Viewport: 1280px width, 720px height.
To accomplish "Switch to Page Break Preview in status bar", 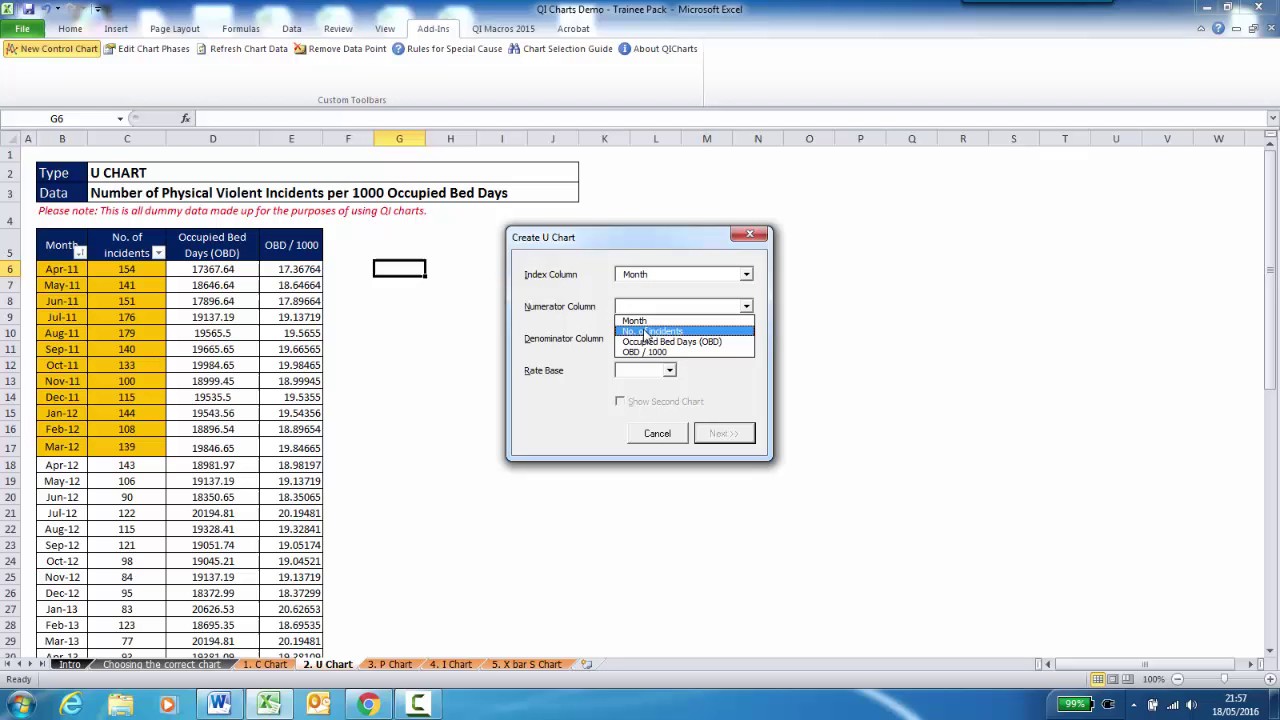I will tap(1127, 679).
